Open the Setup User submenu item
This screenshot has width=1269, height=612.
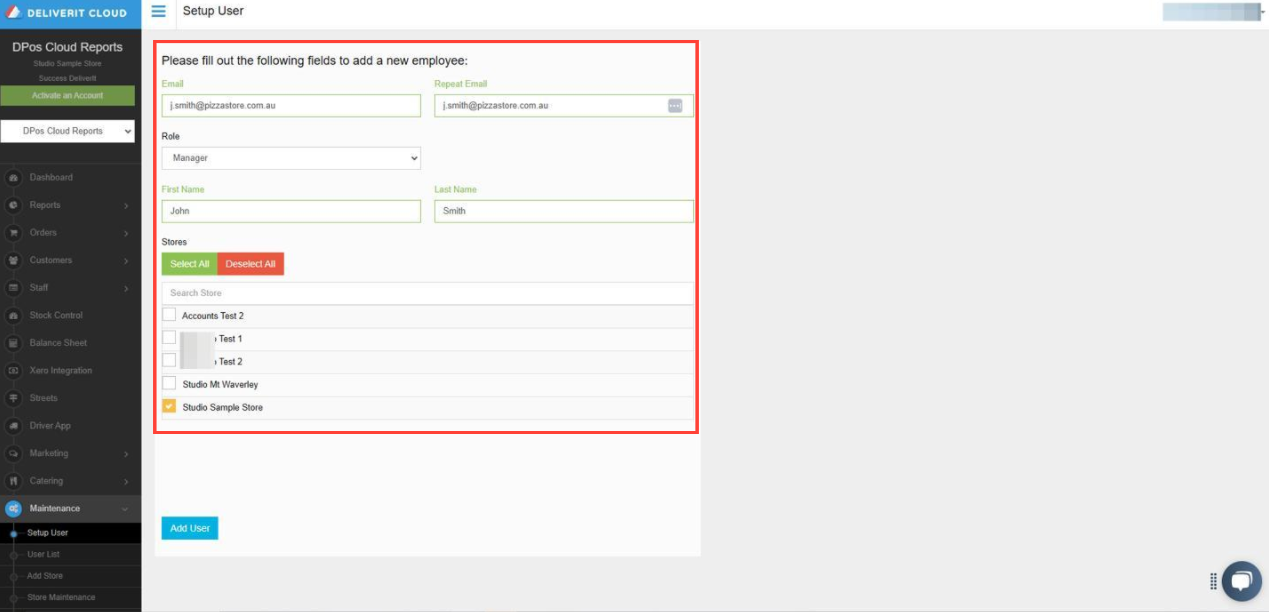[47, 533]
